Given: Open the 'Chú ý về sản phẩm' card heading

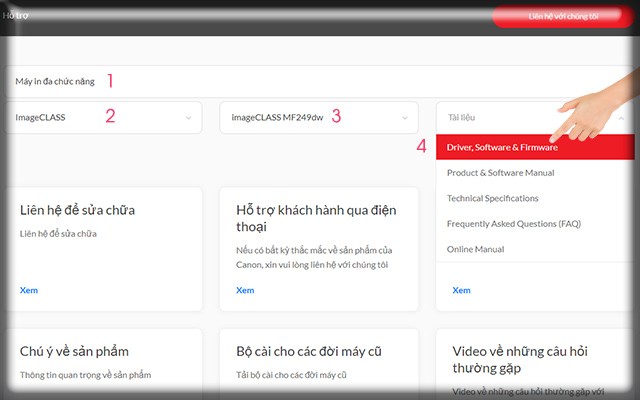Looking at the screenshot, I should [x=74, y=351].
